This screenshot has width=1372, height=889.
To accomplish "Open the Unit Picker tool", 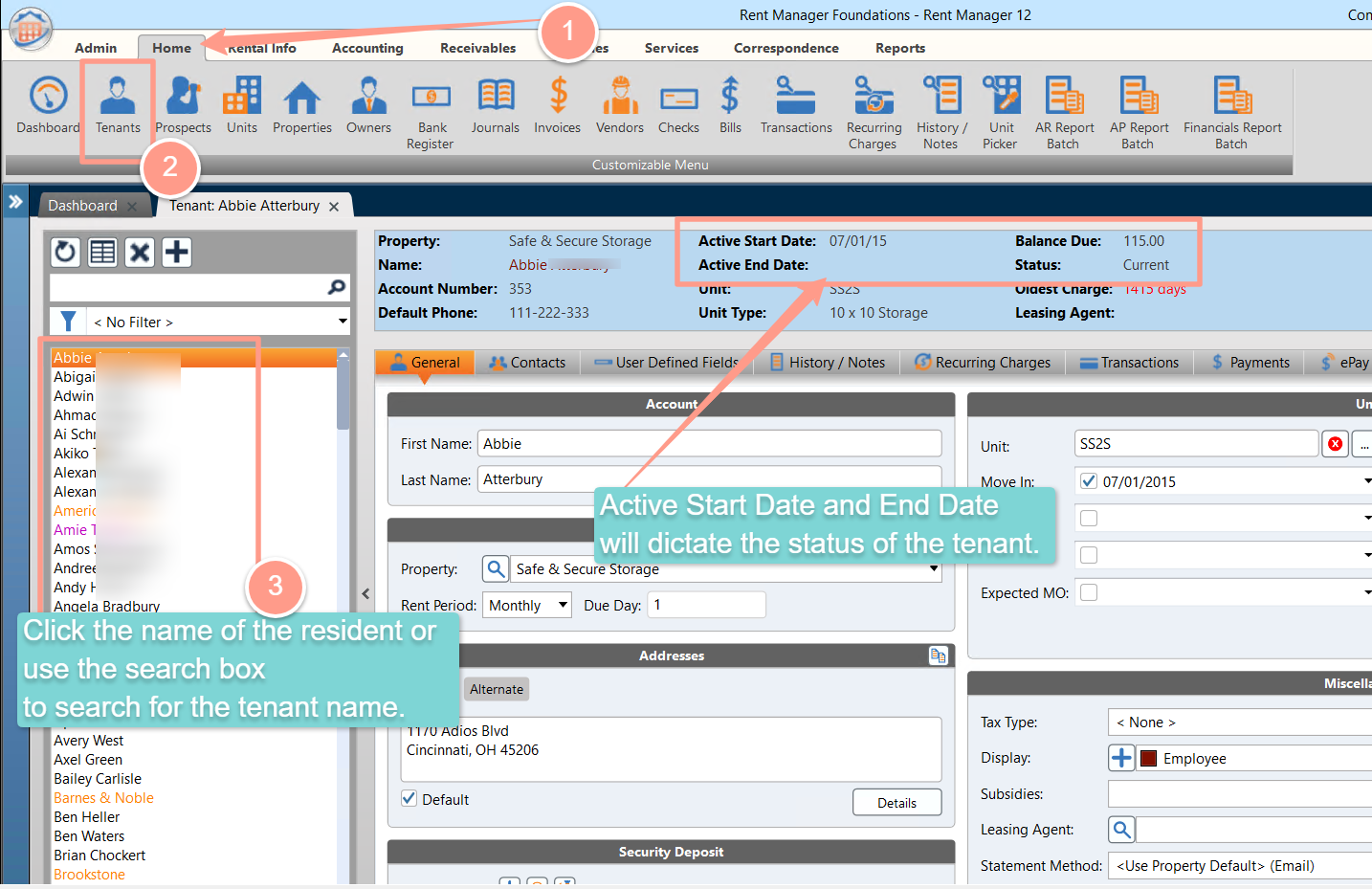I will coord(1001,114).
